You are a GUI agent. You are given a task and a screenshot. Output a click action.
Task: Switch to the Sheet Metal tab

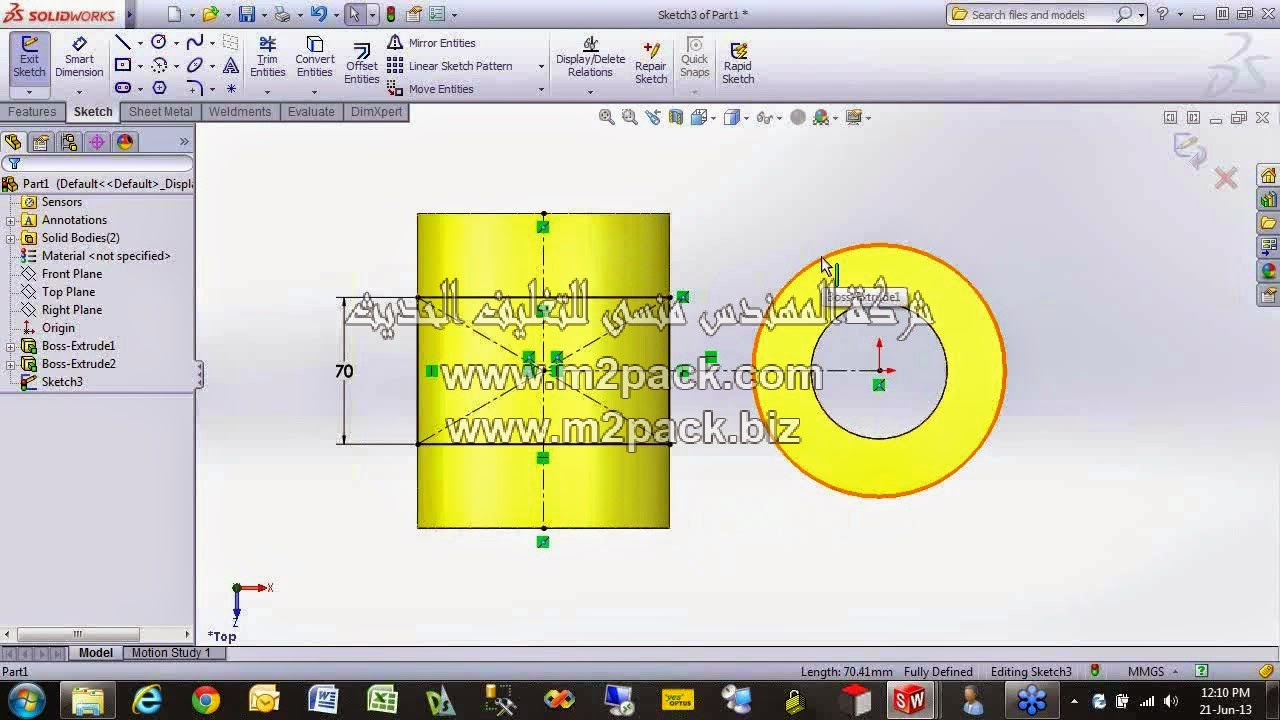click(x=160, y=112)
